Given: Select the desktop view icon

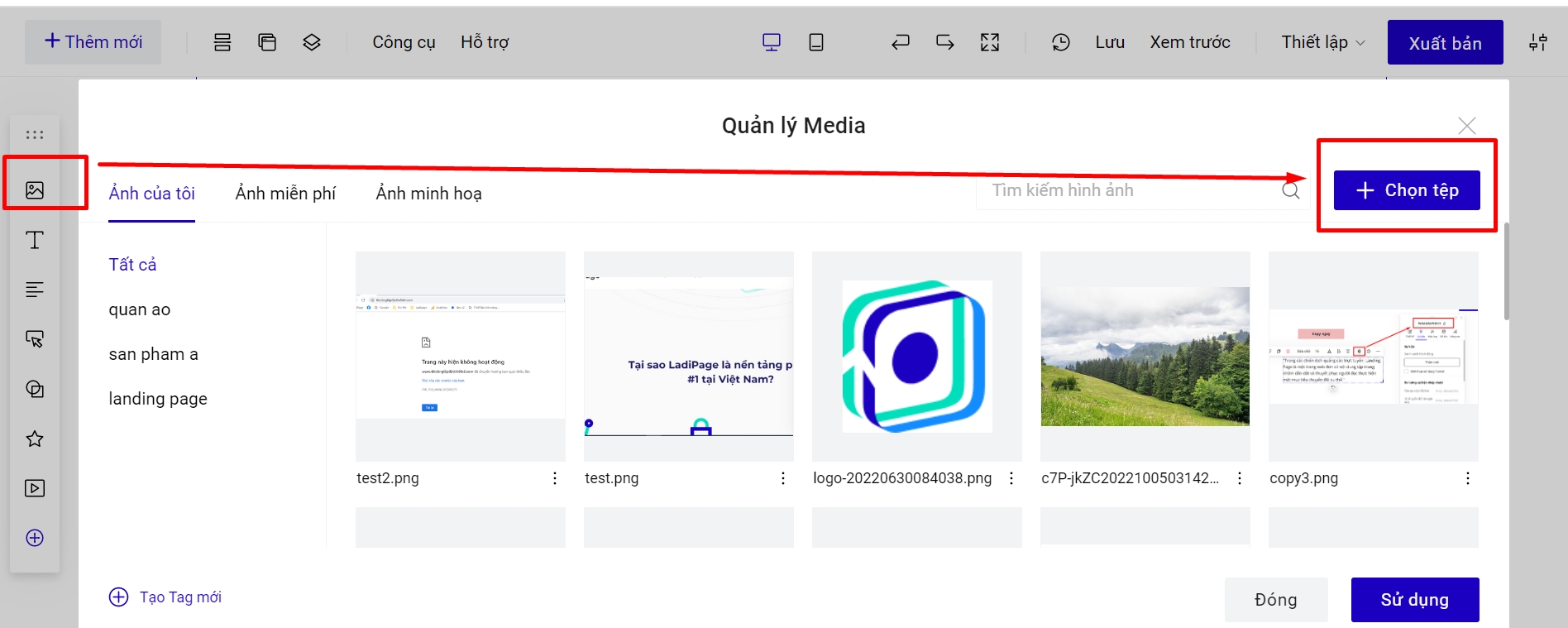Looking at the screenshot, I should tap(771, 42).
